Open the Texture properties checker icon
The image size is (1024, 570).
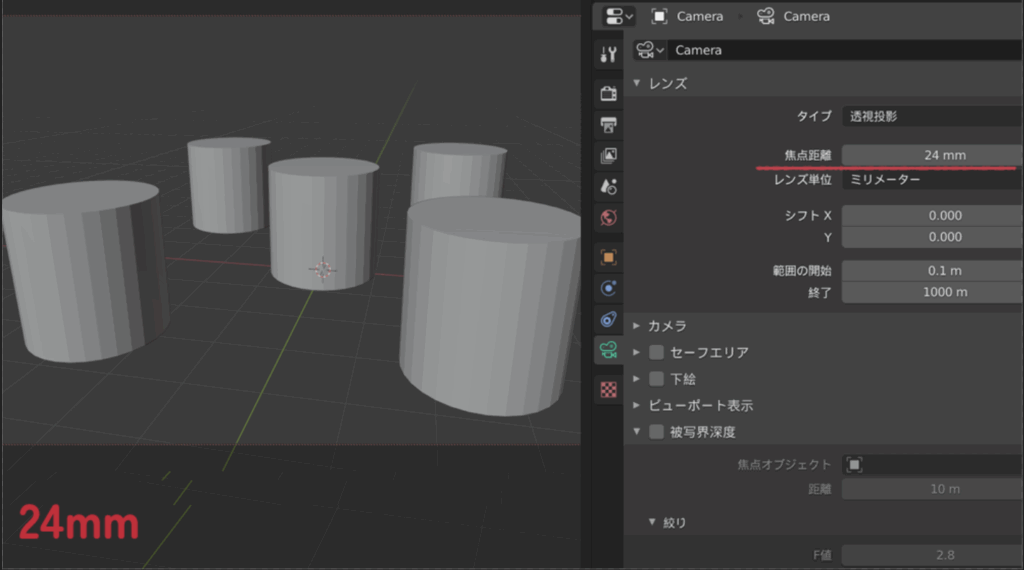point(608,389)
